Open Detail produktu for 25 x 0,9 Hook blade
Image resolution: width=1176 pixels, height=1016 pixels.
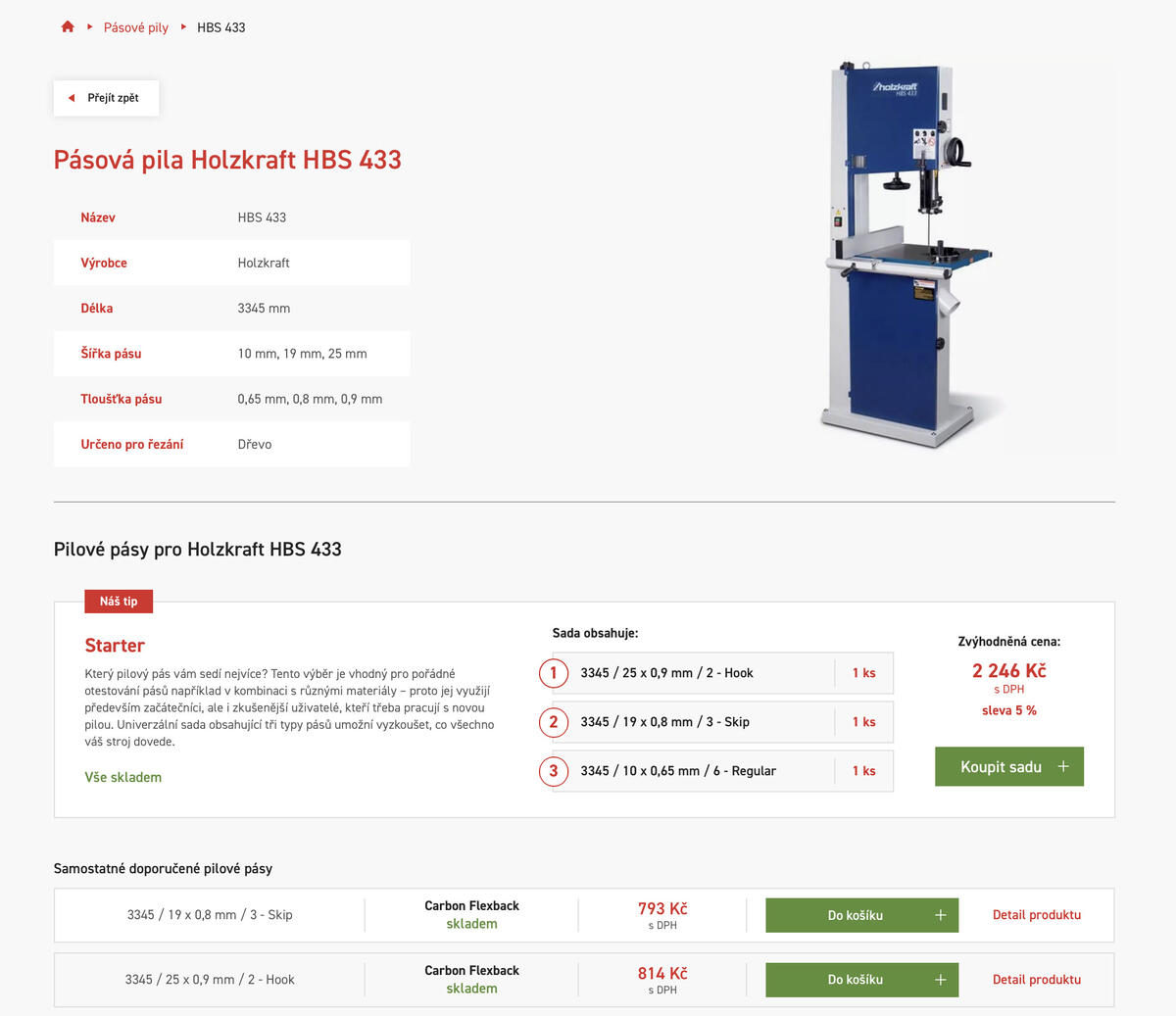click(1037, 980)
